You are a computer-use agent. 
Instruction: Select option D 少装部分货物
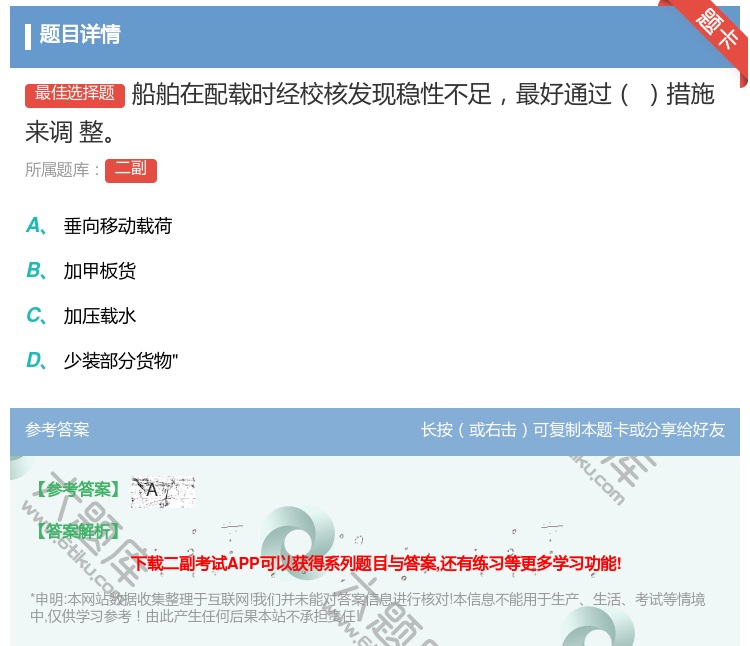(102, 361)
